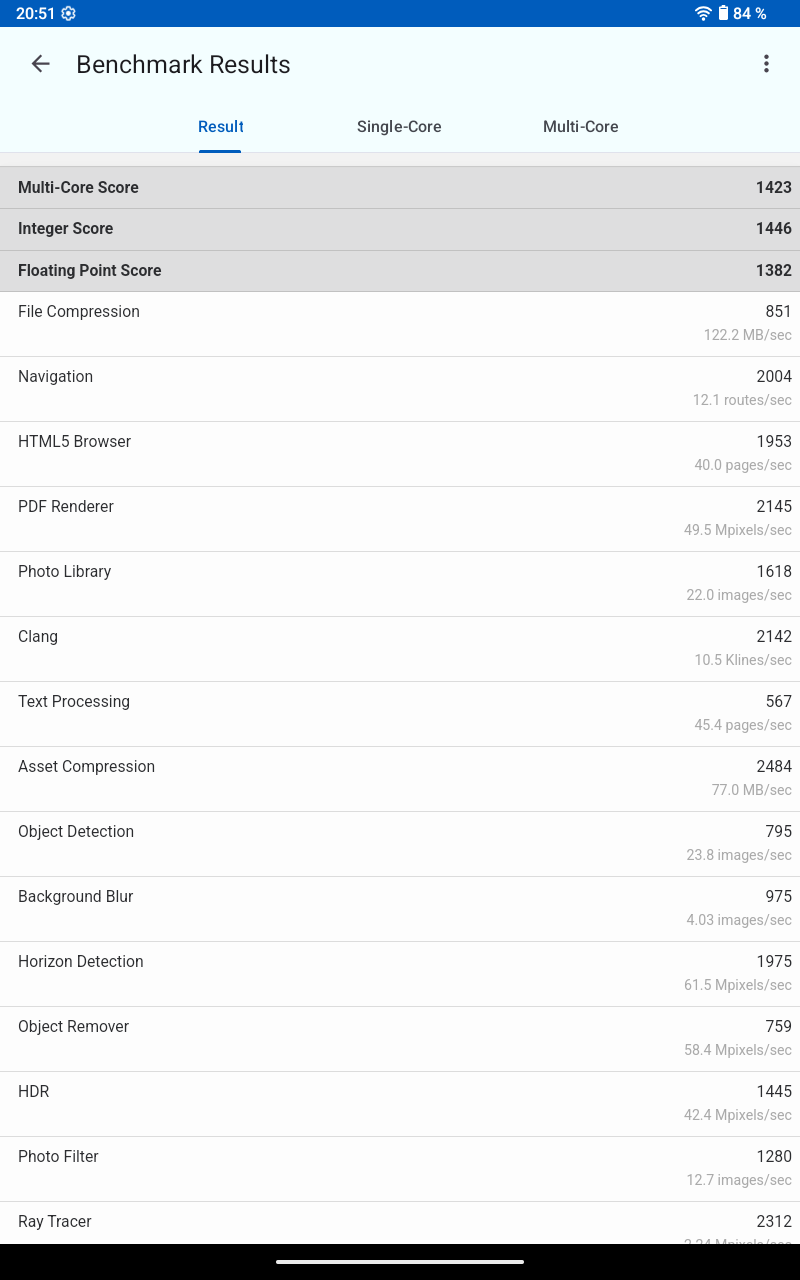Tap the battery status icon
Image resolution: width=800 pixels, height=1280 pixels.
pos(723,14)
